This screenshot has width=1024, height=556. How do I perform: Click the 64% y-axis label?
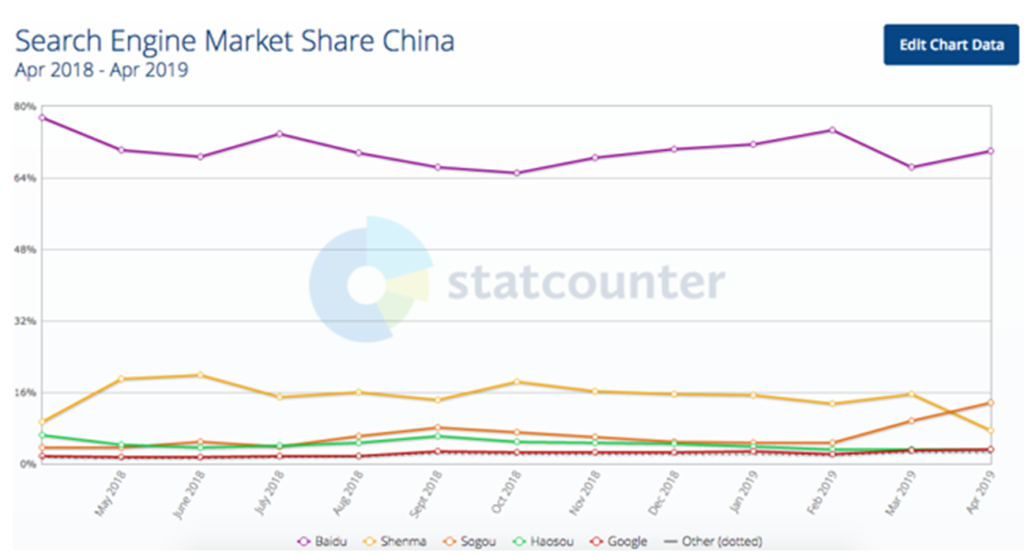point(24,178)
